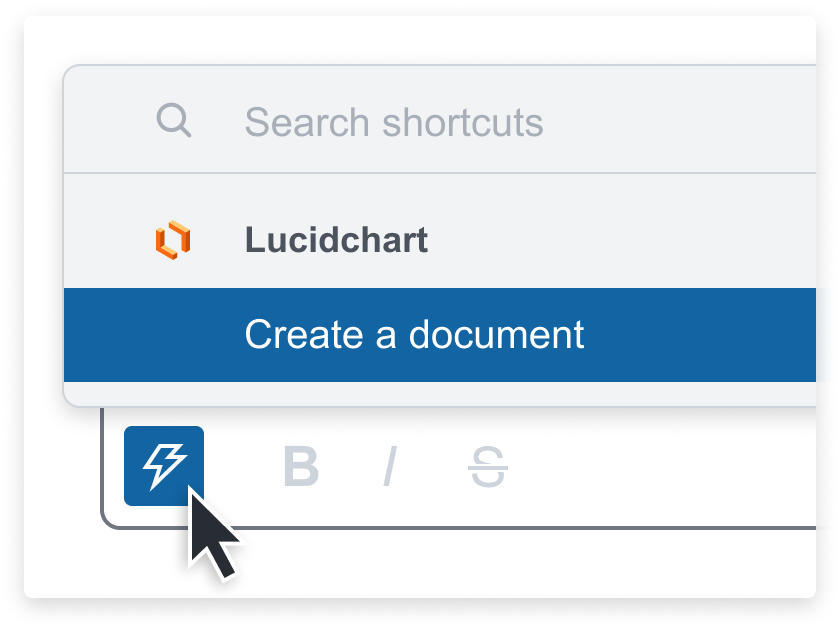Screen dimensions: 840x630
Task: Click the crossed-out S strikethrough button
Action: [488, 467]
